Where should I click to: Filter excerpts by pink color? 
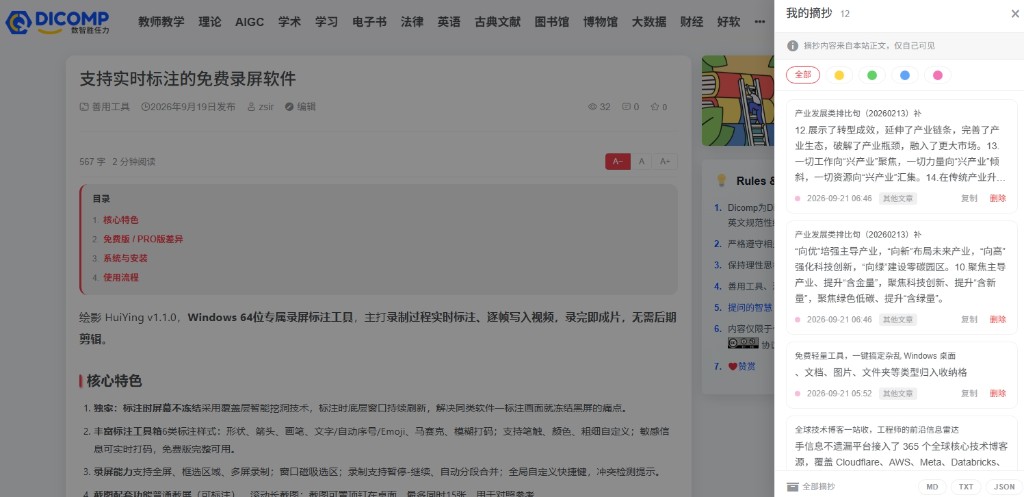(x=938, y=75)
